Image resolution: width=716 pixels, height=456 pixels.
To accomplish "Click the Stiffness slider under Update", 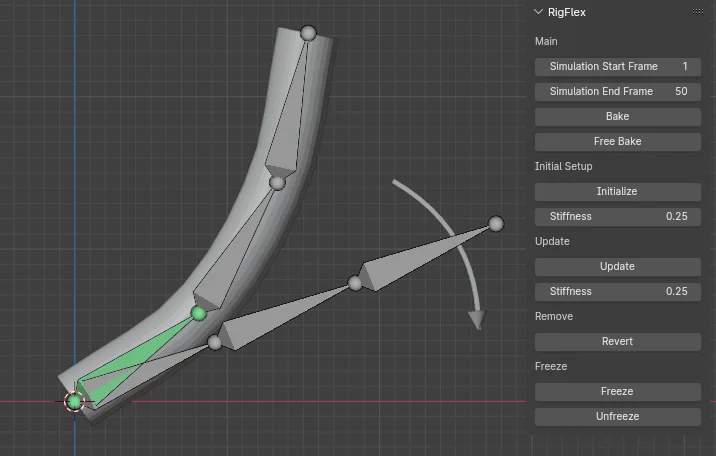I will [617, 291].
